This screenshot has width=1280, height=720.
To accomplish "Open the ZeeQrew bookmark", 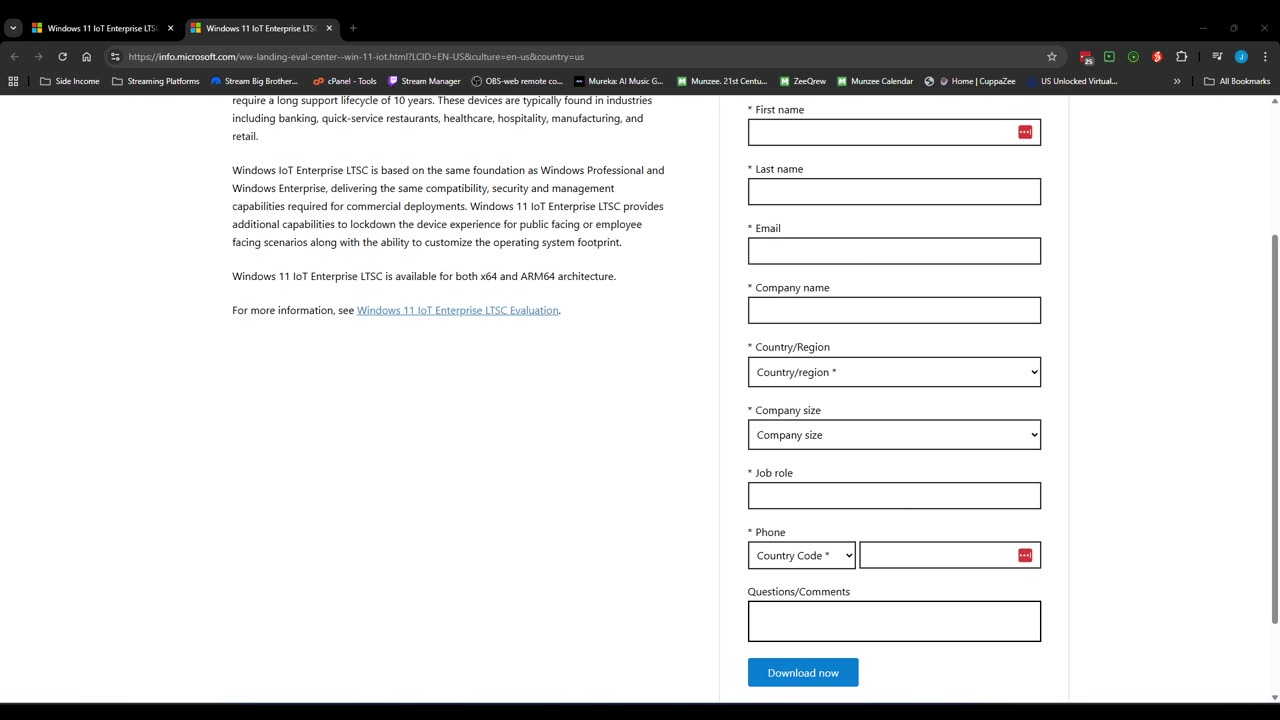I will (802, 81).
